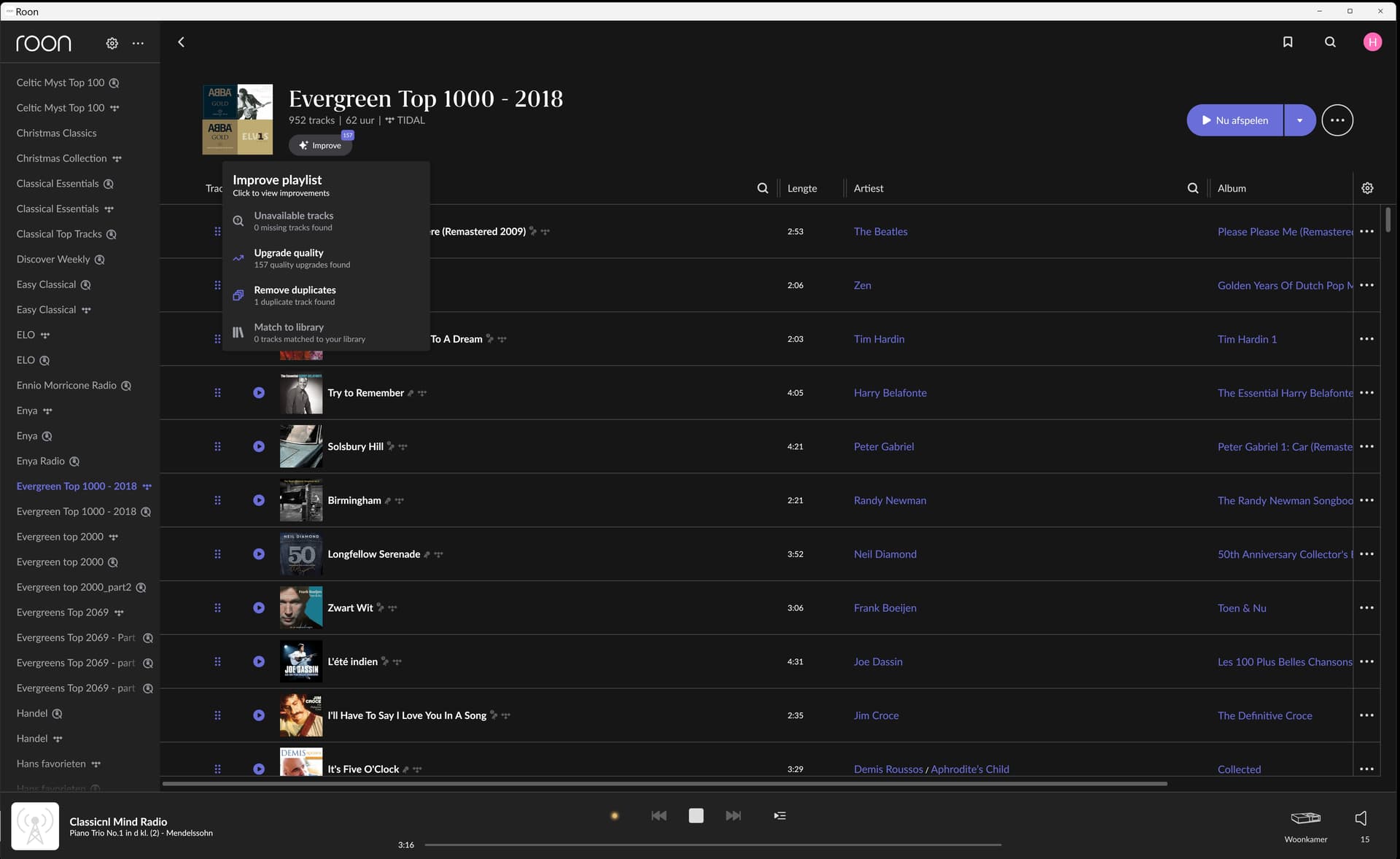Click the search magnifier in top bar

coord(1330,42)
